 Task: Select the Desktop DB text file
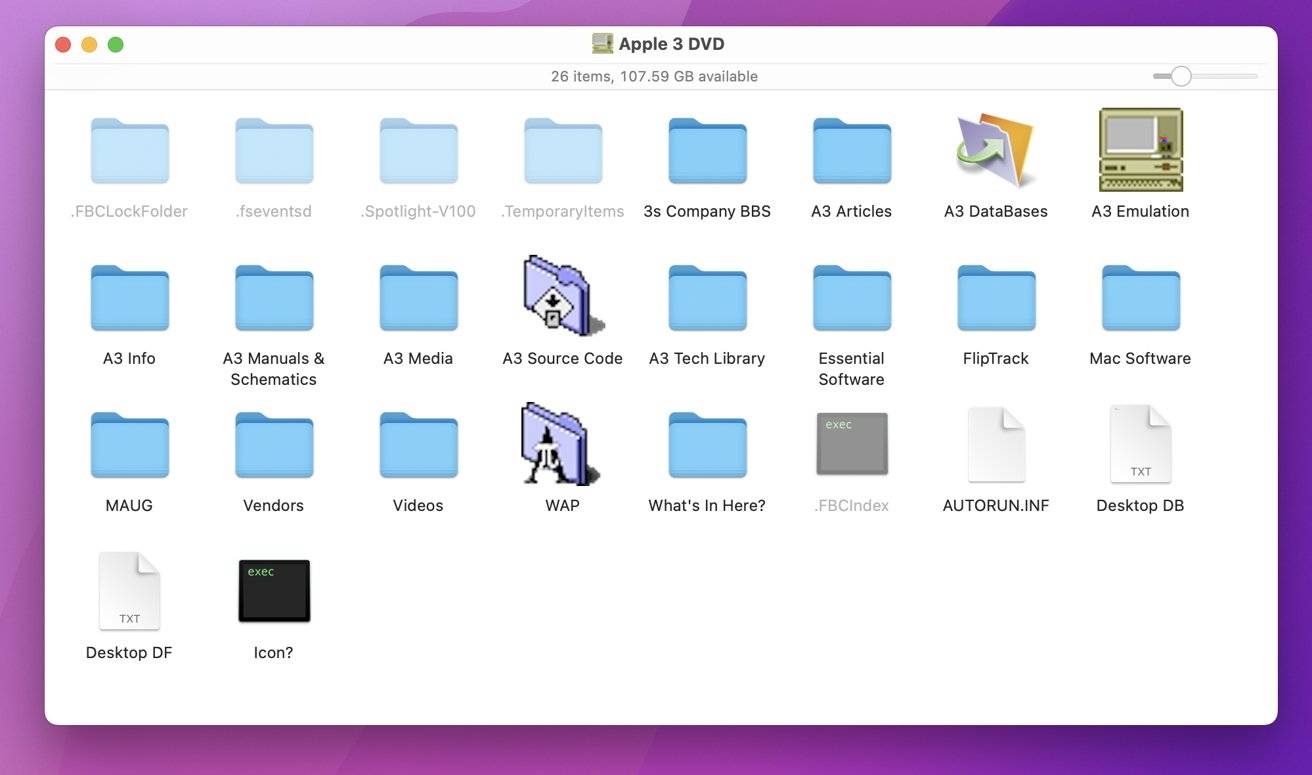(1140, 444)
